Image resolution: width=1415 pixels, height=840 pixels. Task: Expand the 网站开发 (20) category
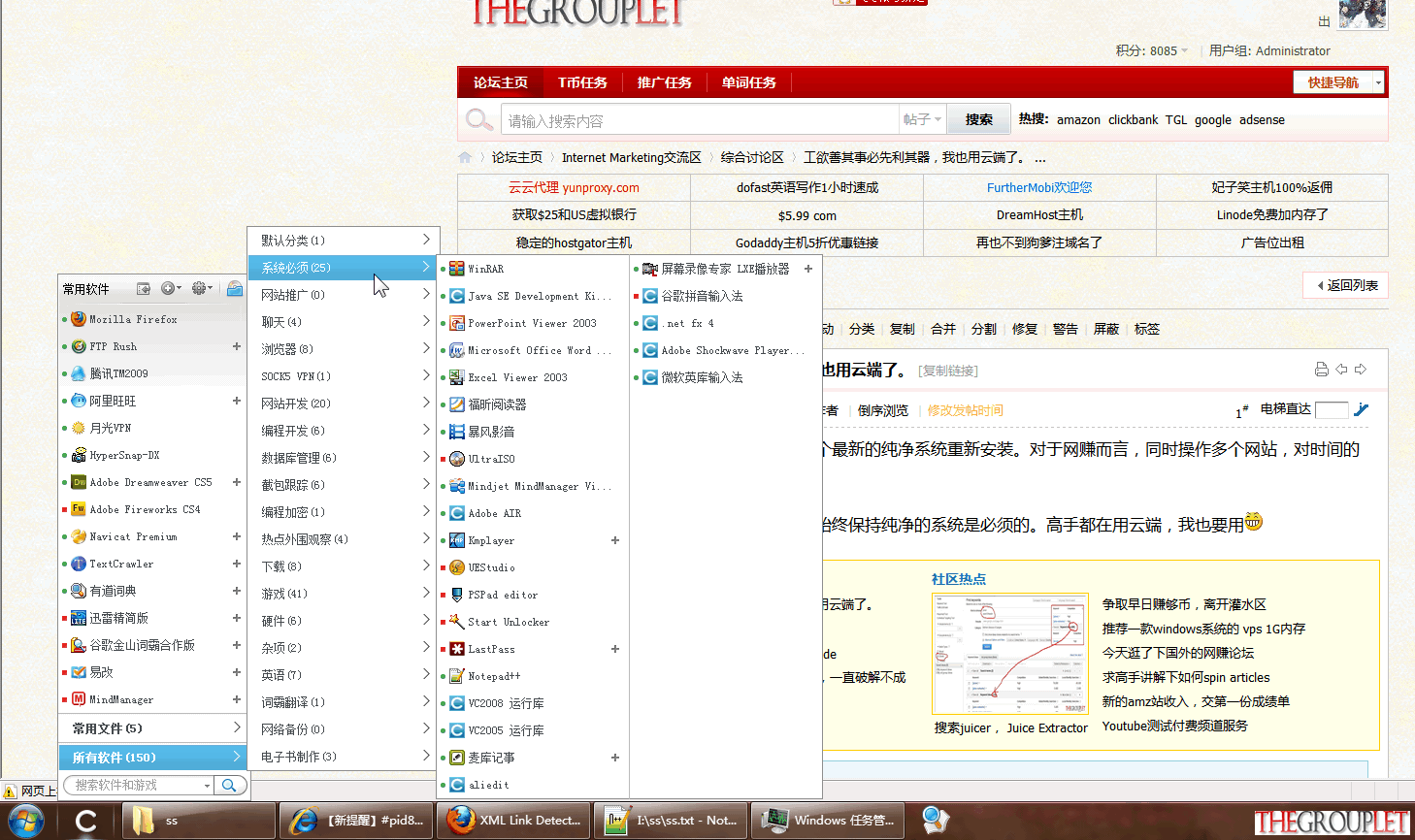344,403
